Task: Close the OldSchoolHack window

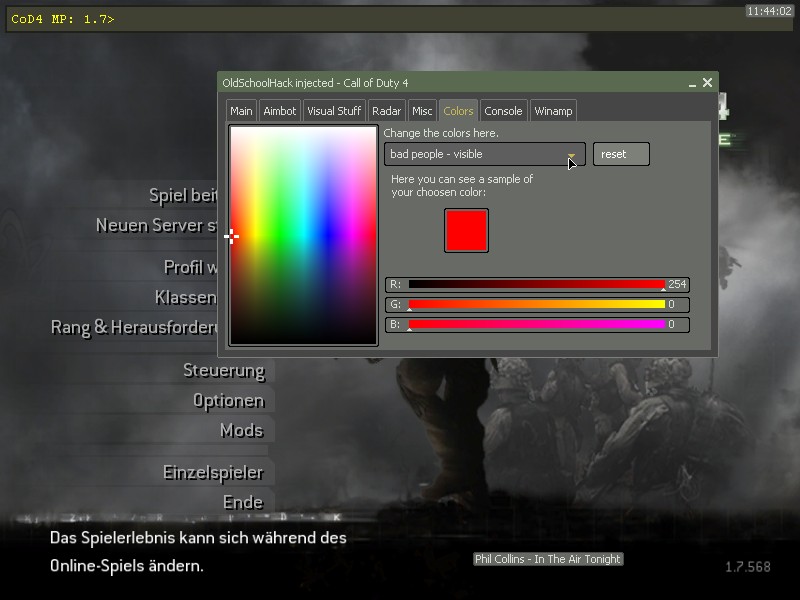Action: click(x=707, y=83)
